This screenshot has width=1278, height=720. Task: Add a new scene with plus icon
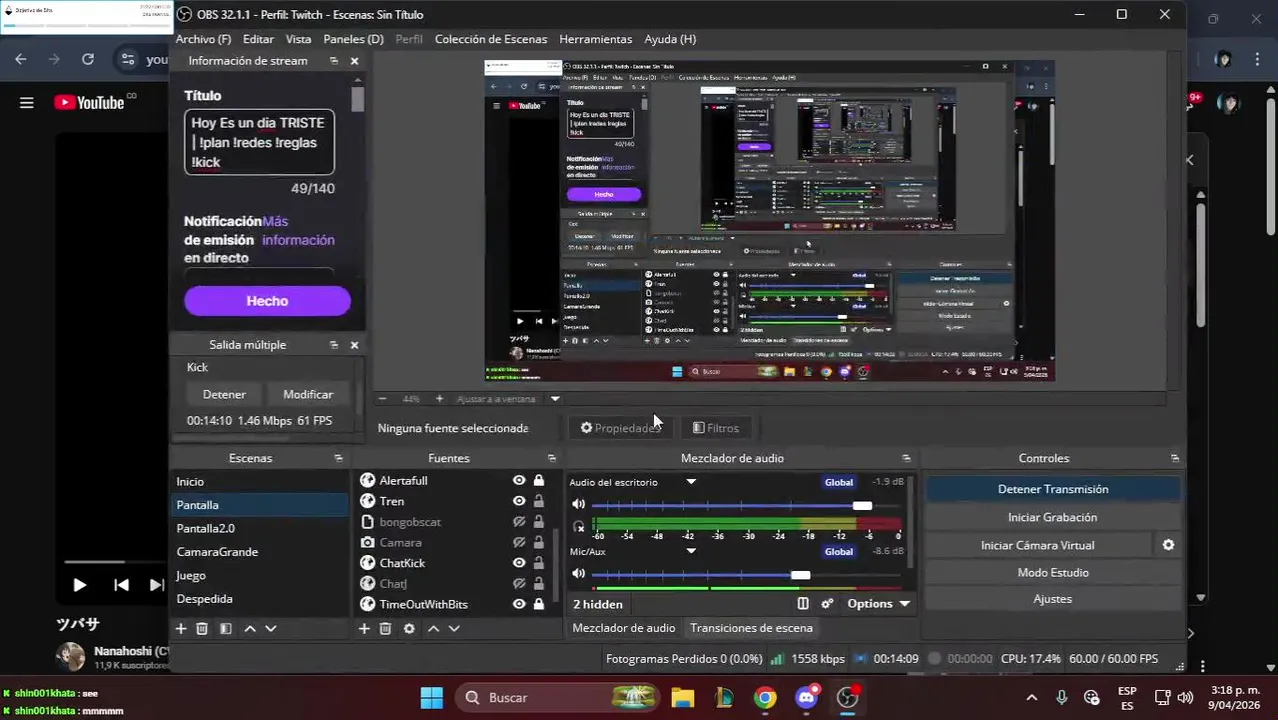tap(181, 628)
